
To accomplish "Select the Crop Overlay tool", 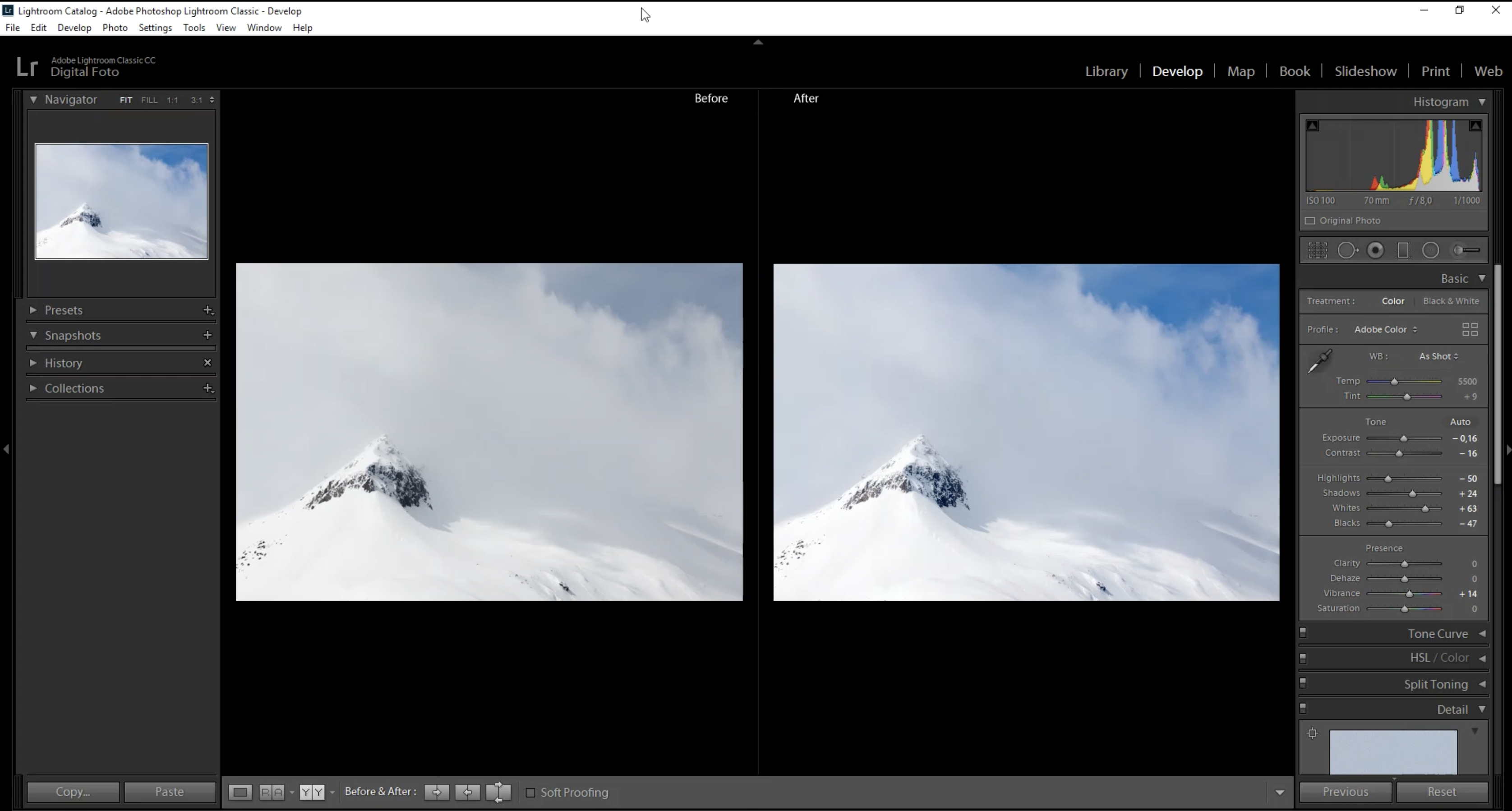I will tap(1318, 251).
